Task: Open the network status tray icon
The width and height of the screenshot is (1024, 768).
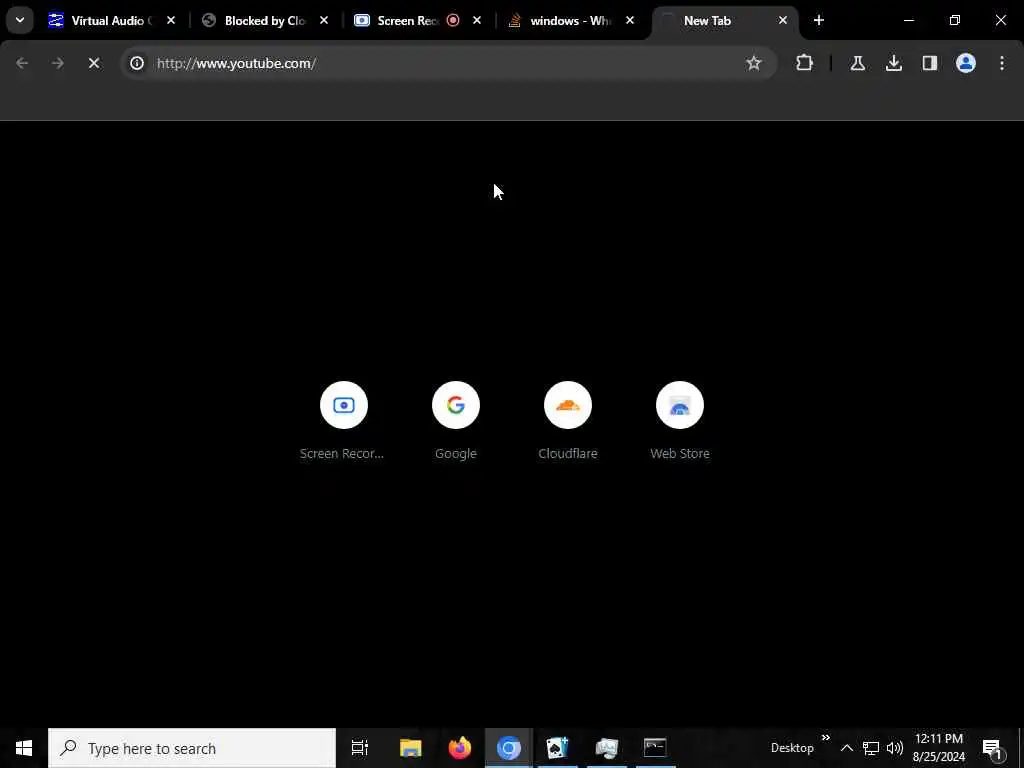Action: click(x=871, y=748)
